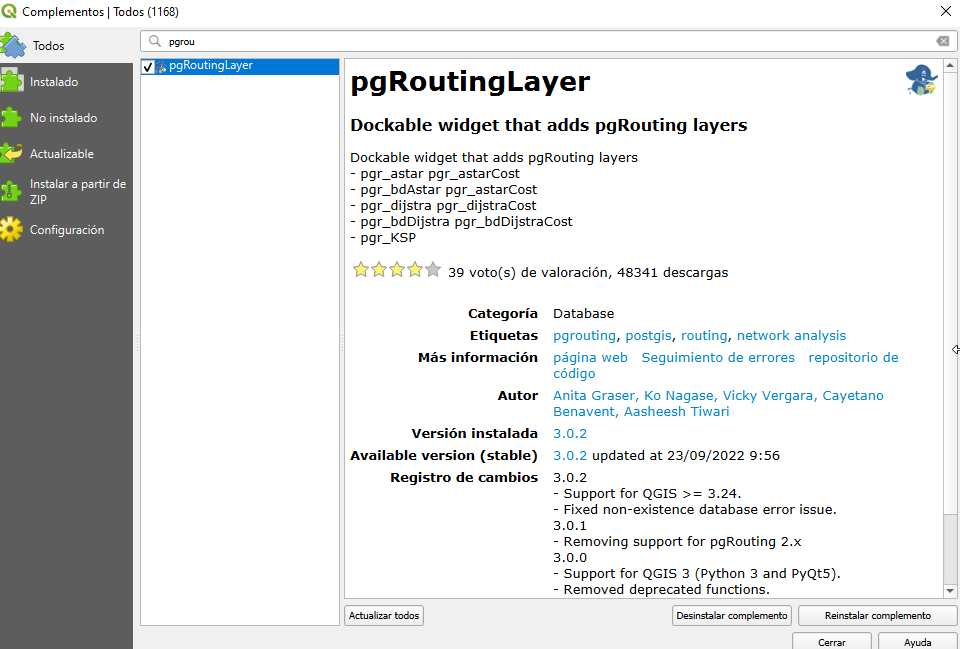Open the página web link
This screenshot has height=649, width=960.
[x=590, y=358]
